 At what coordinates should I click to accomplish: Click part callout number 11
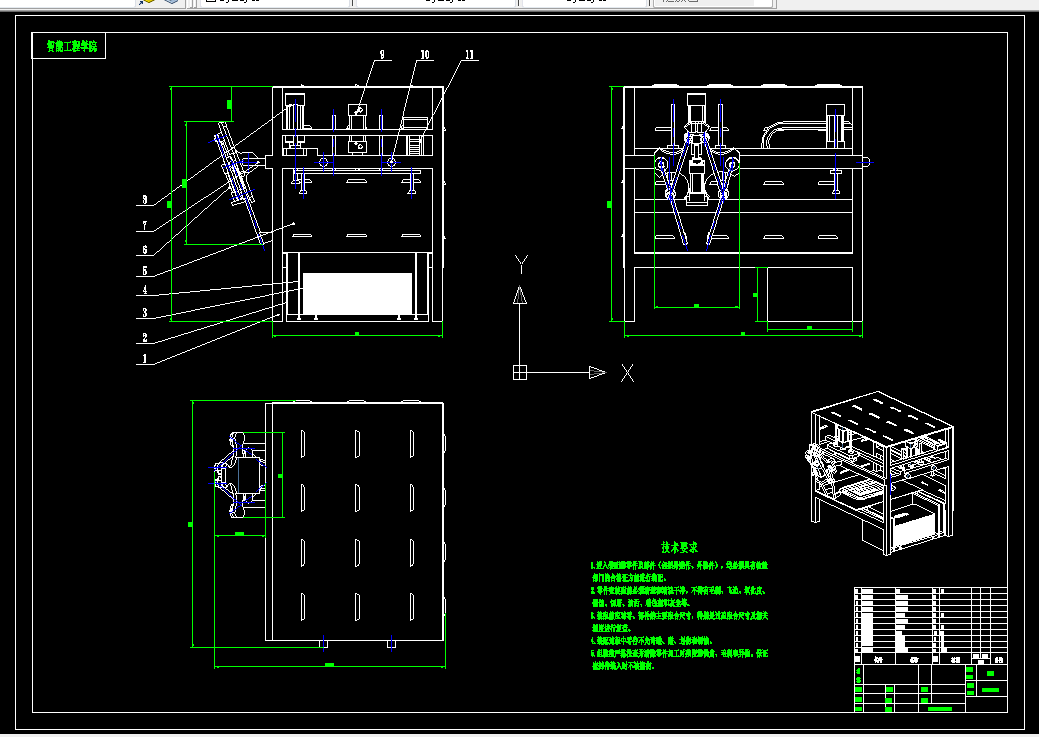(x=470, y=55)
